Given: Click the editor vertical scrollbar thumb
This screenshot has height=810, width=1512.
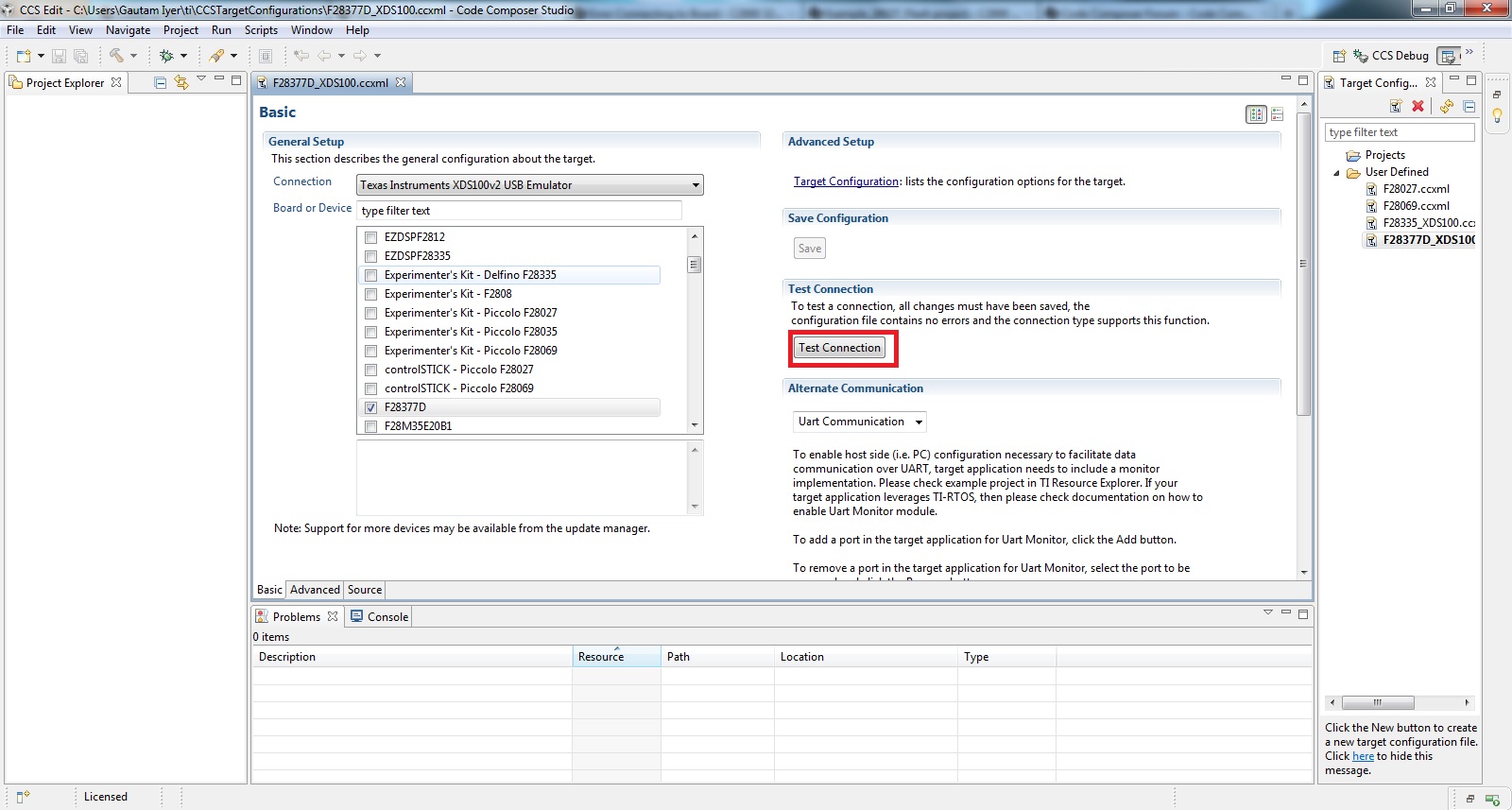Looking at the screenshot, I should point(1304,265).
